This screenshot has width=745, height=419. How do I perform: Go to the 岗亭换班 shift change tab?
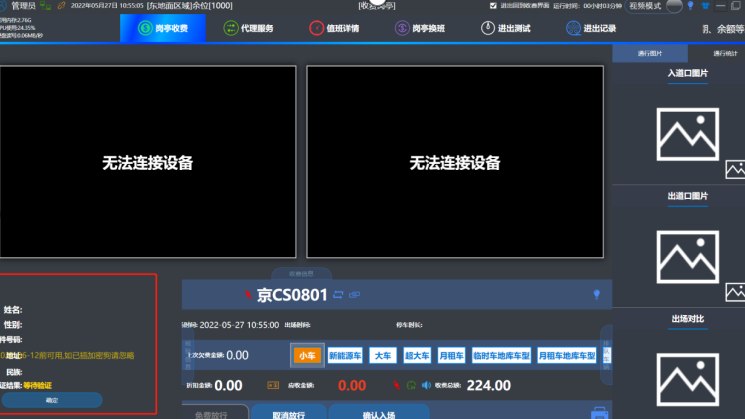(x=420, y=28)
